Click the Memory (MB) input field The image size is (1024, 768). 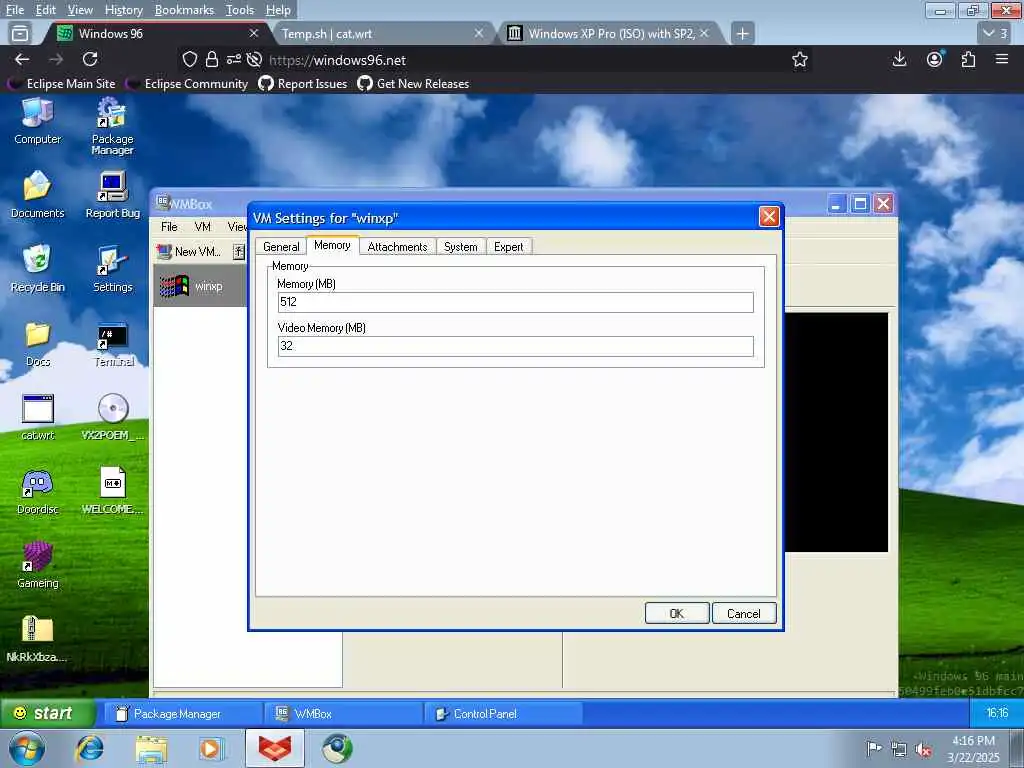[x=515, y=302]
